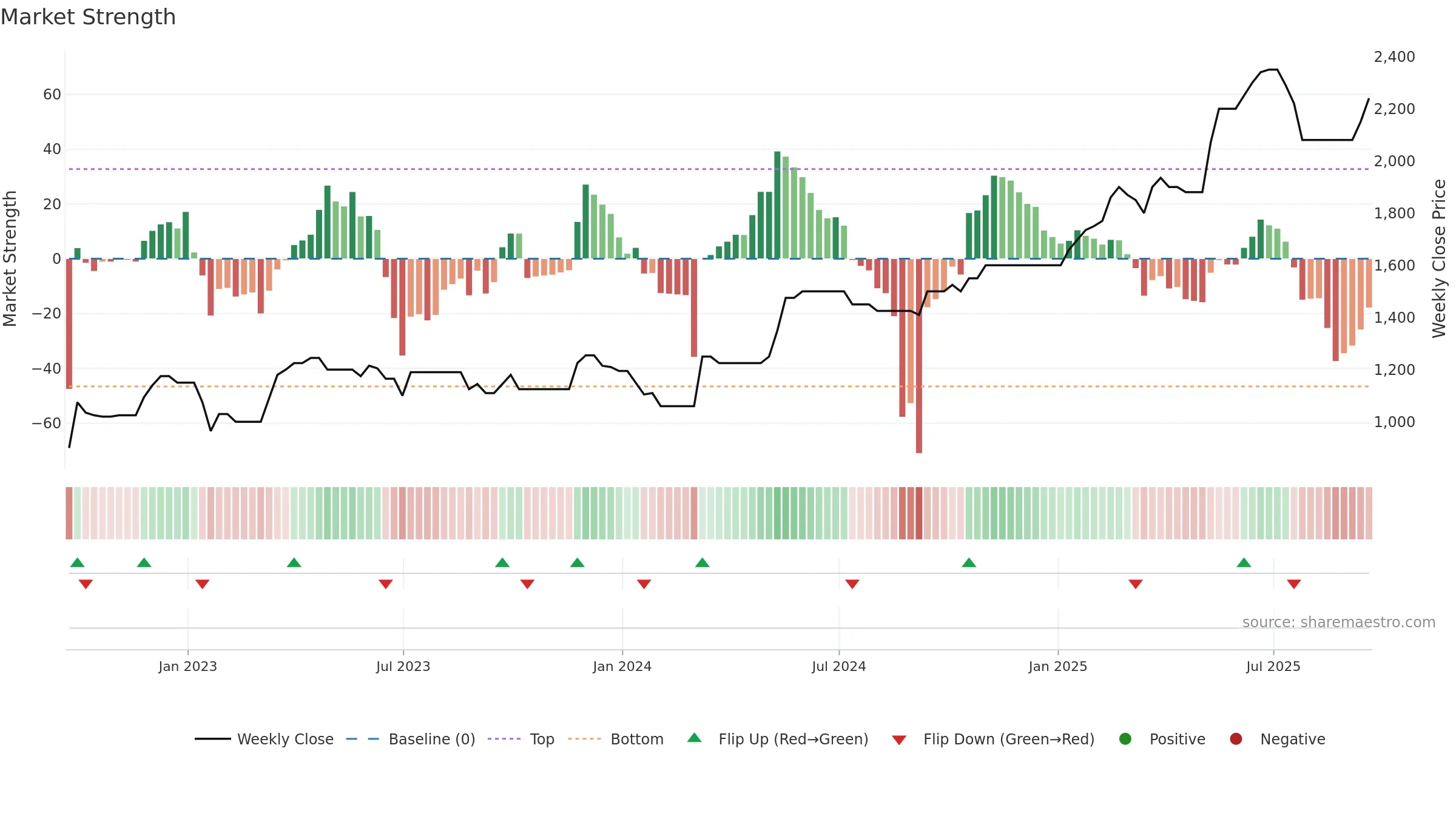Click the flip-down marker just before Jul 2023
1456x819 pixels.
[386, 584]
